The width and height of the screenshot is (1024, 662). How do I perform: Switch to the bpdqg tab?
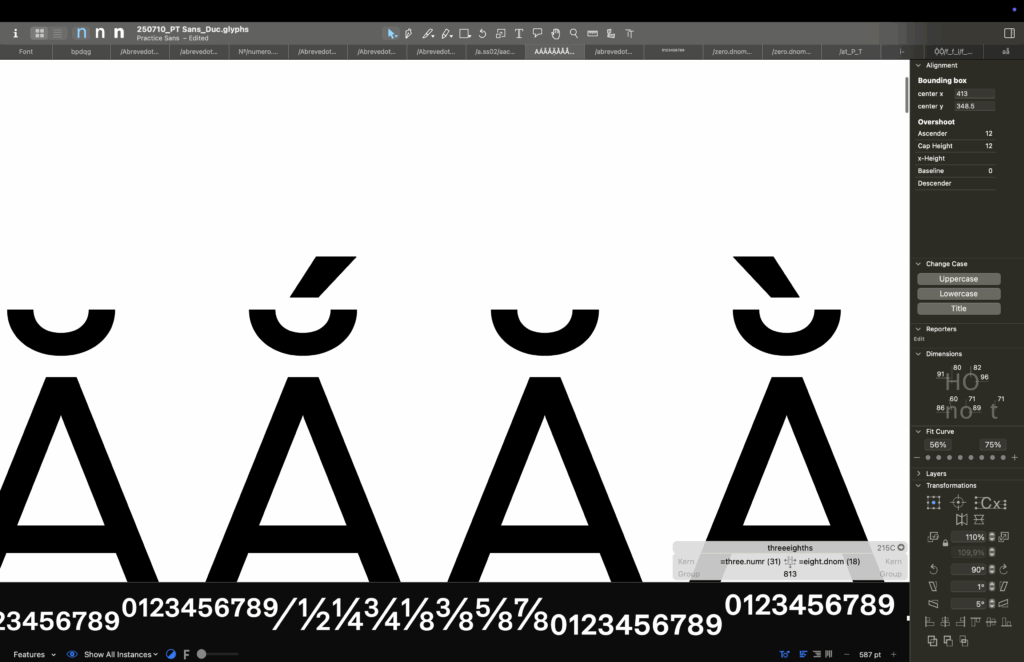point(81,52)
